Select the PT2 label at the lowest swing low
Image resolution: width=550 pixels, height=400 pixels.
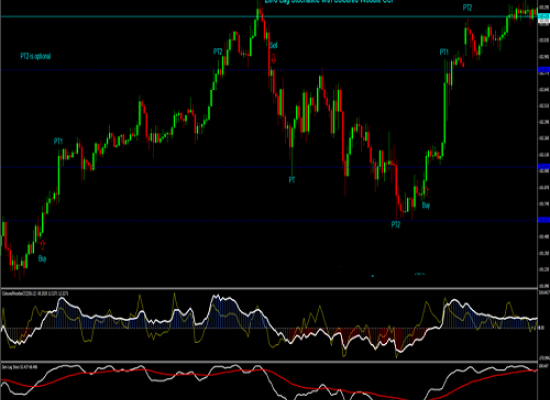click(395, 225)
